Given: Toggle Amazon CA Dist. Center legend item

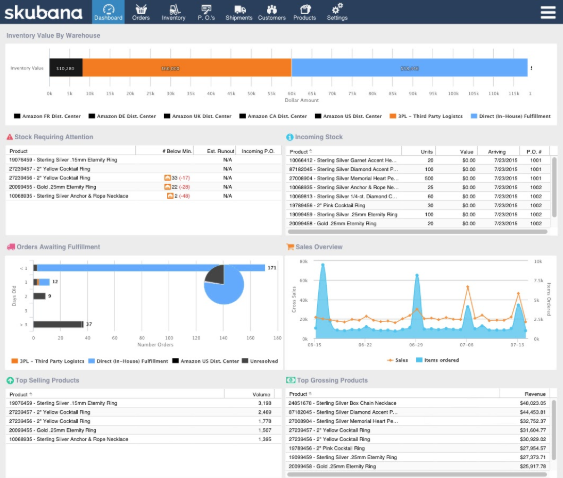Looking at the screenshot, I should (x=273, y=116).
